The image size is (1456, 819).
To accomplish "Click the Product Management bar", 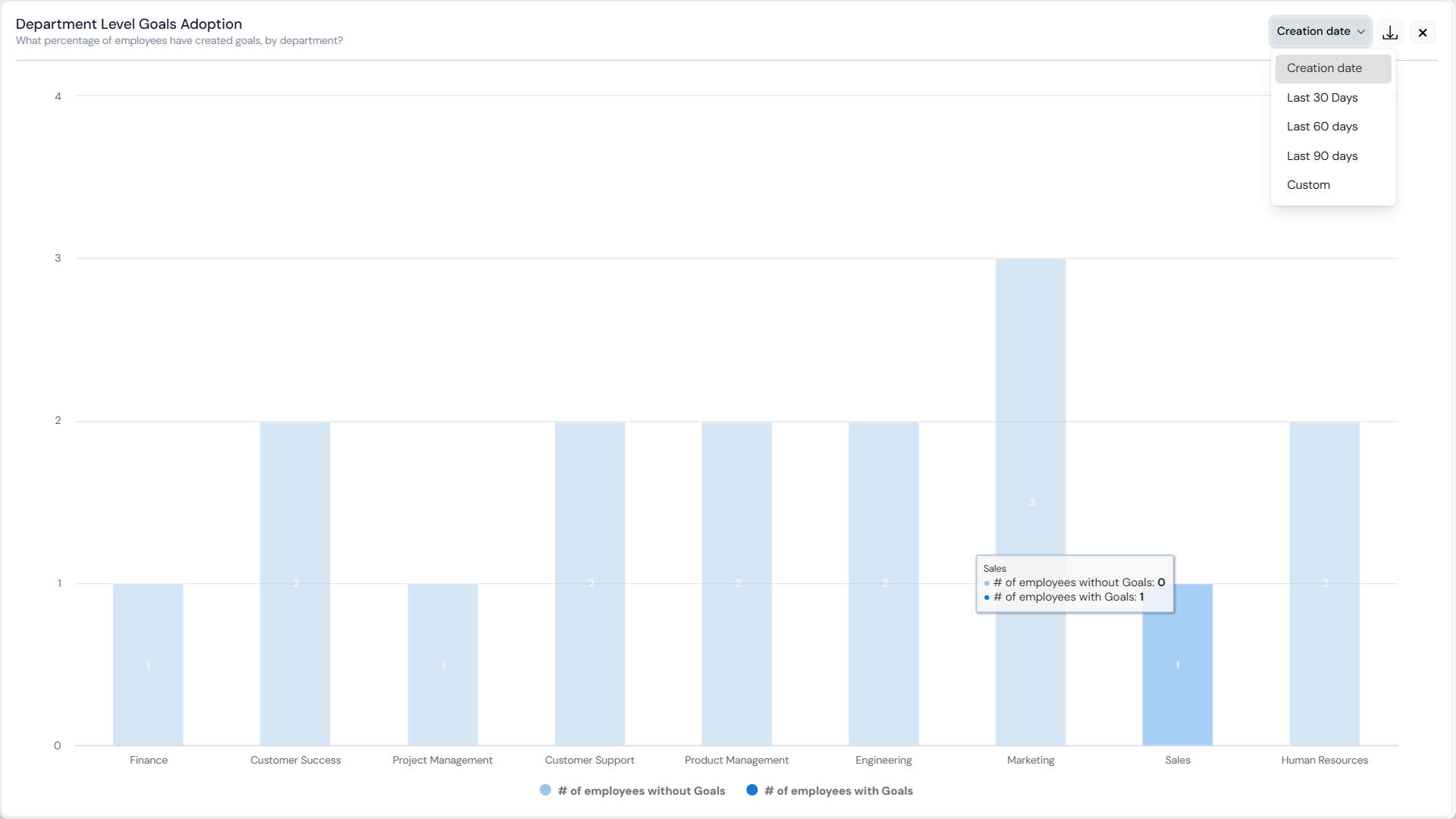I will click(736, 584).
